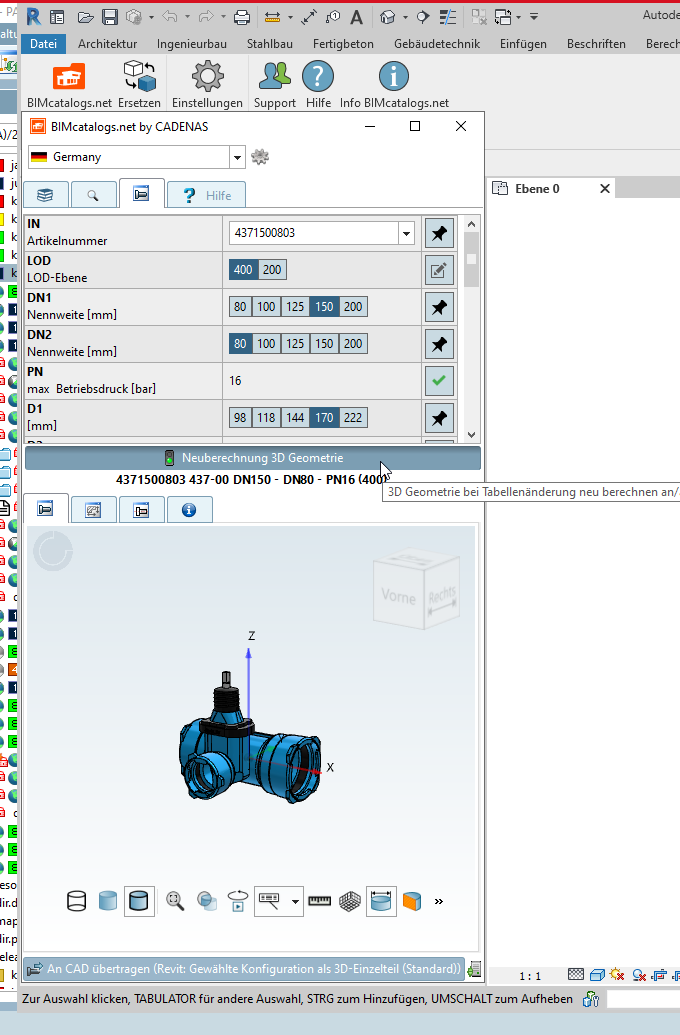
Task: Open the second preview tab with image icon
Action: 93,510
